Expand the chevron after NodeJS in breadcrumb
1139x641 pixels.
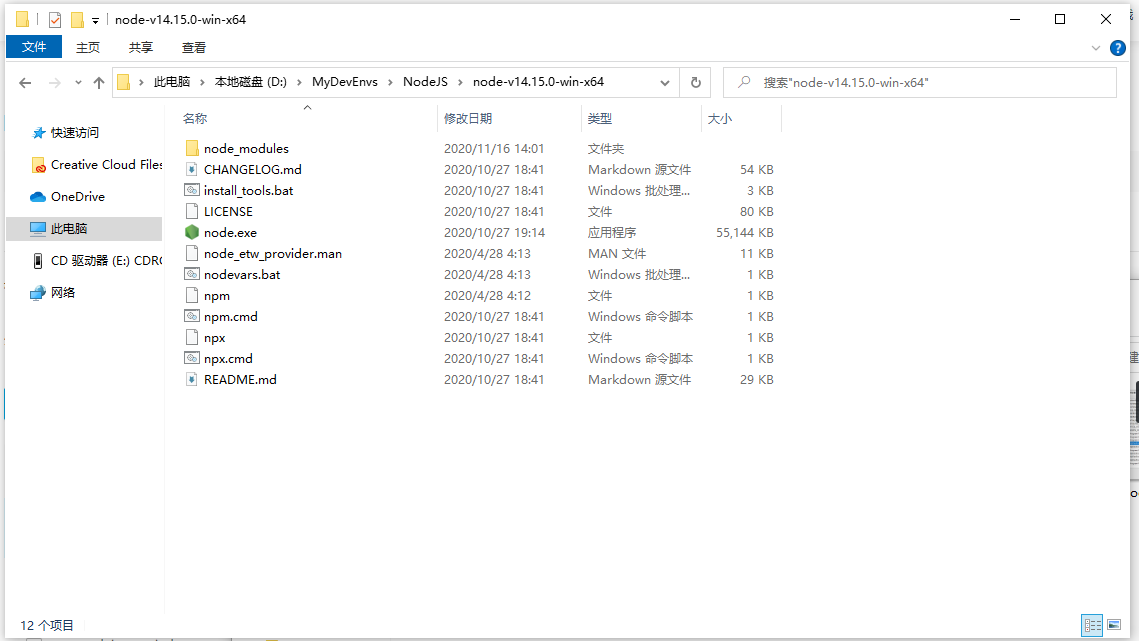tap(460, 82)
